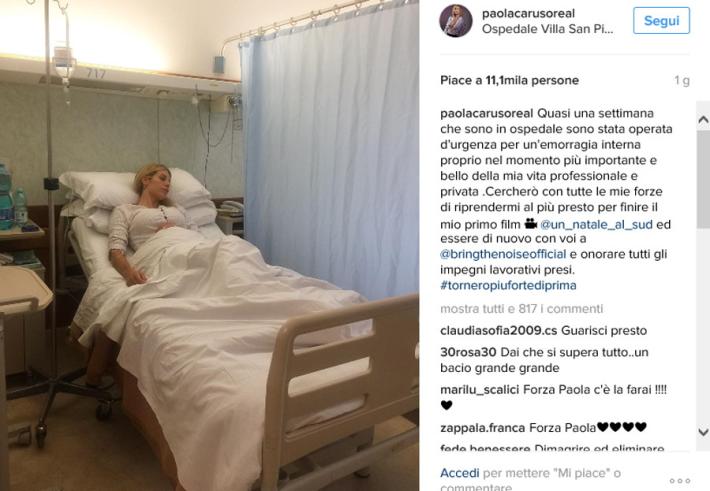
Task: Expand mostra tutti e 817 commenti
Action: click(522, 309)
